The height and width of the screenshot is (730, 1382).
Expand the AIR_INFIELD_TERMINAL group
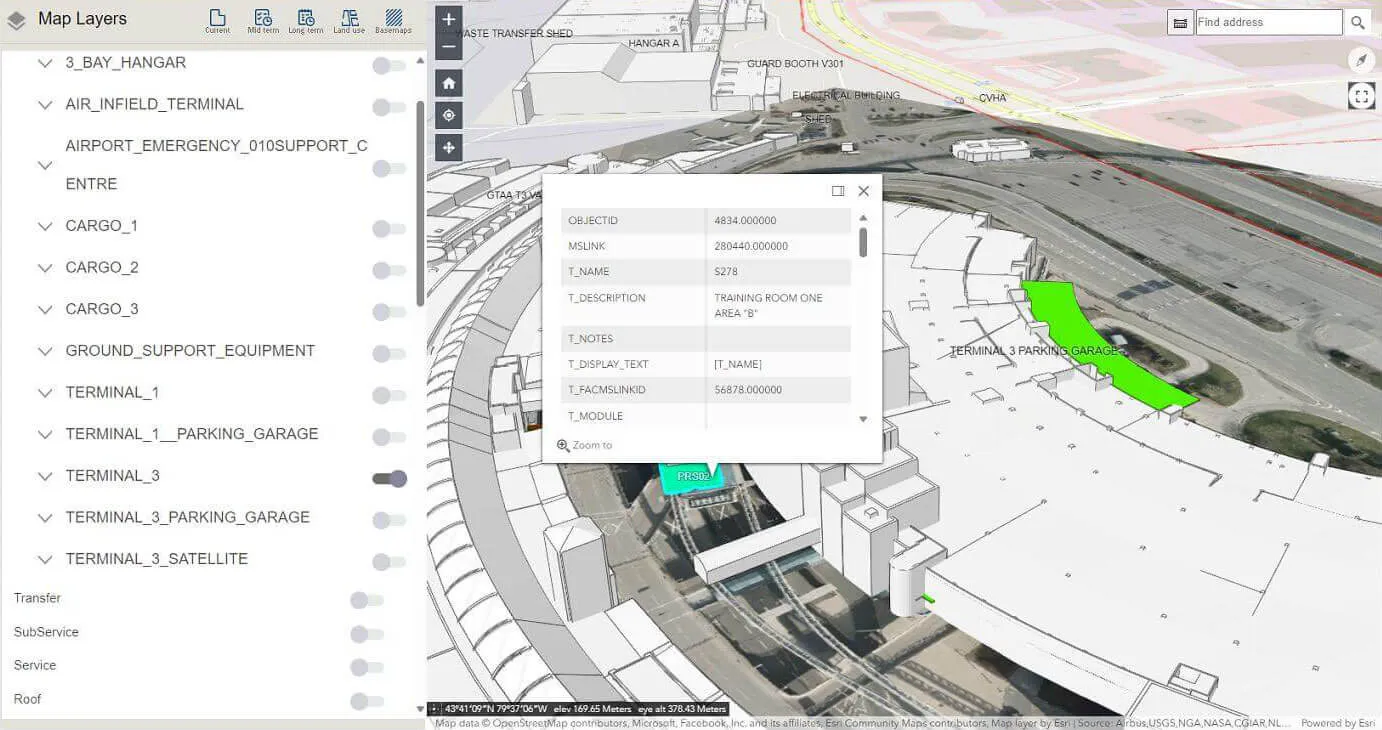[44, 105]
